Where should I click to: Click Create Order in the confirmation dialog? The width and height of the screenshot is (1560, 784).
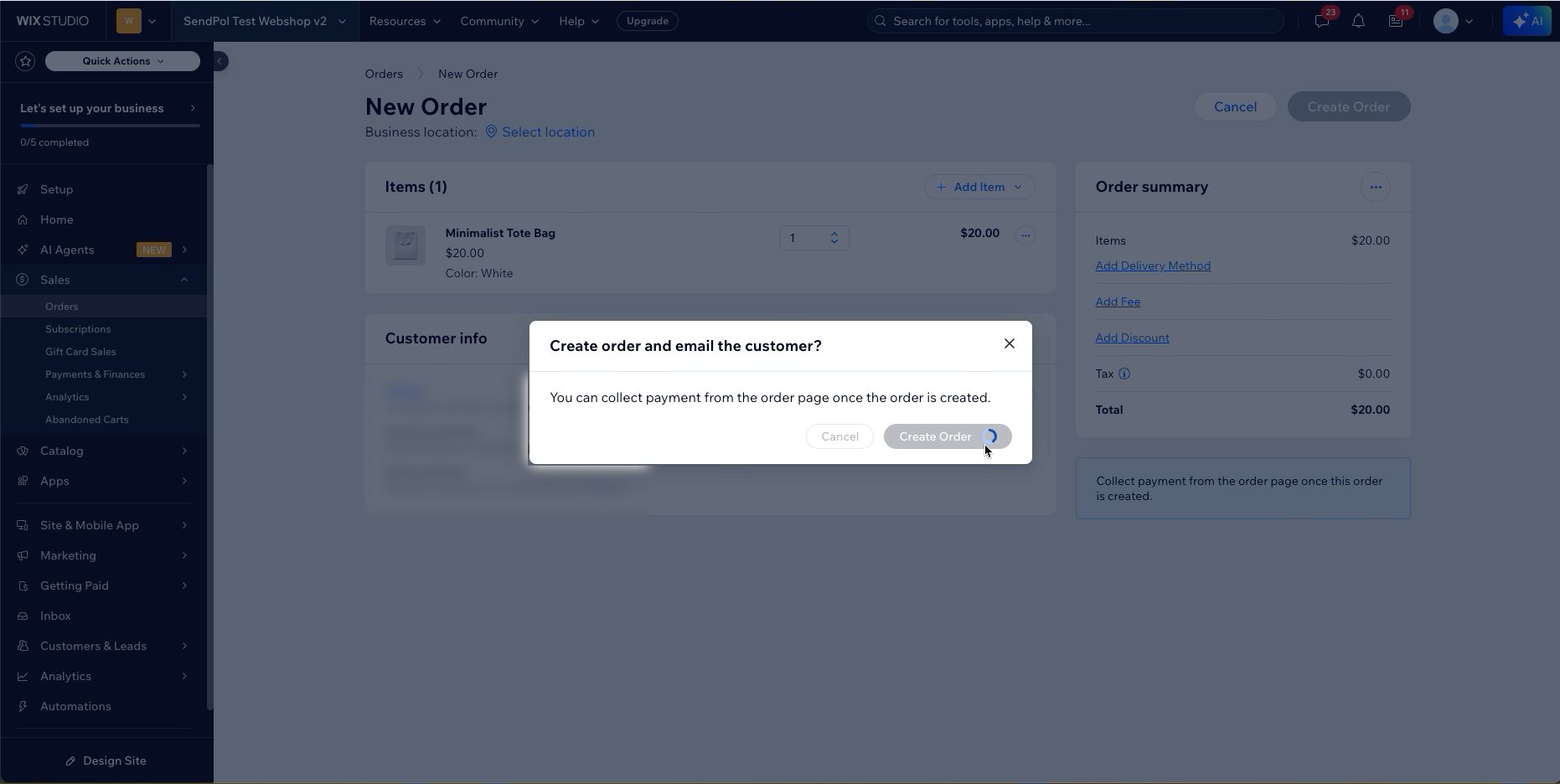point(948,436)
